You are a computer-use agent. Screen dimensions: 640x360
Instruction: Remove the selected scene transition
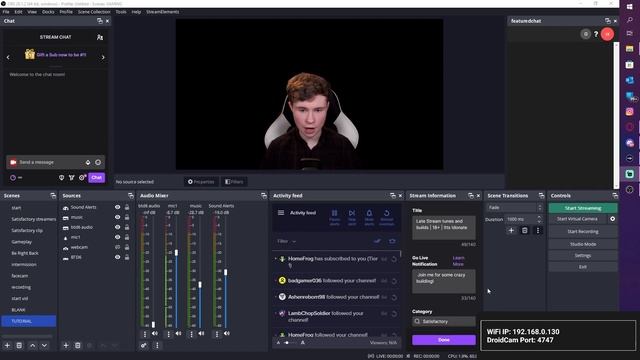pos(524,231)
